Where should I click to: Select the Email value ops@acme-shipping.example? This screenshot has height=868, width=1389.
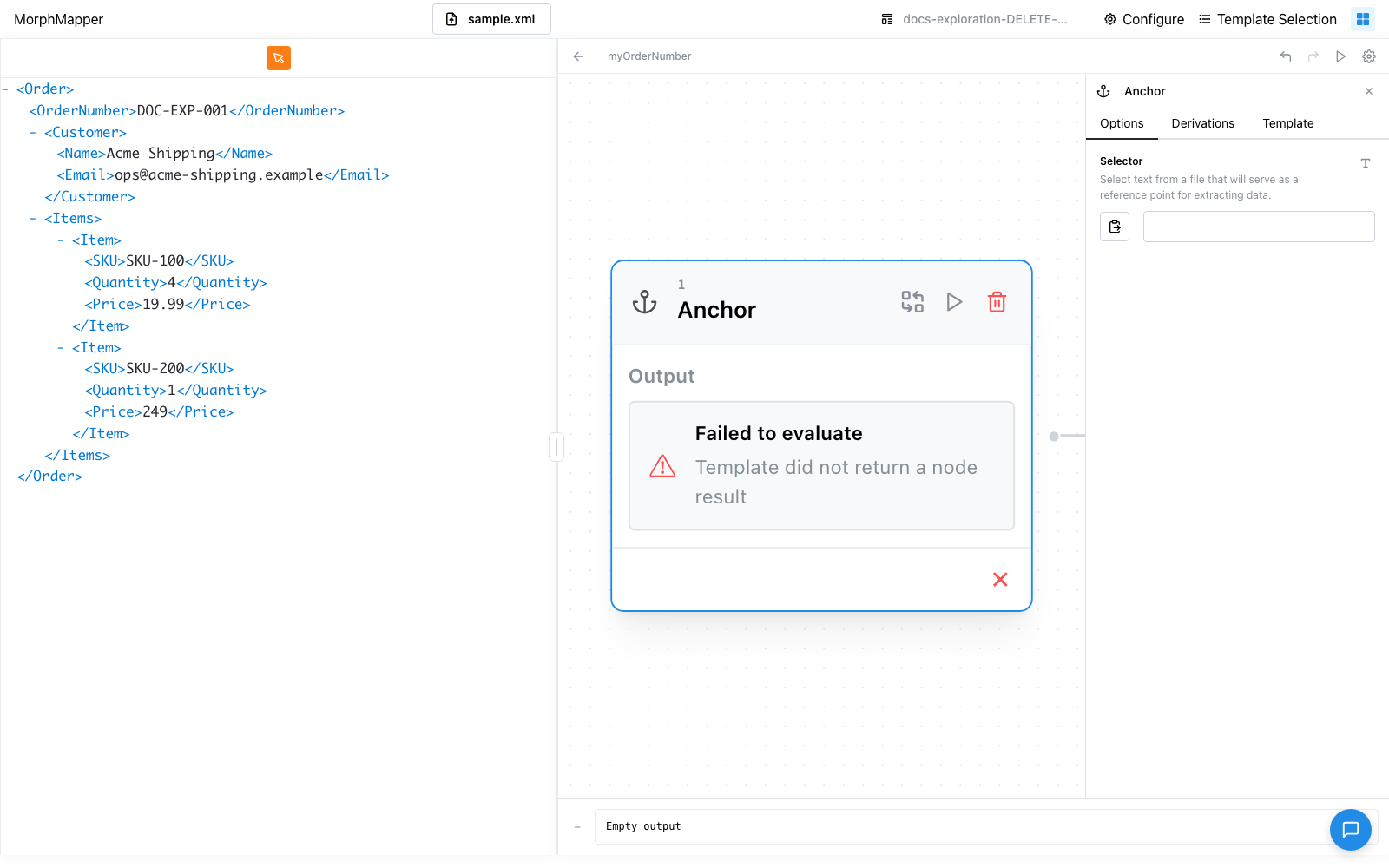point(219,175)
